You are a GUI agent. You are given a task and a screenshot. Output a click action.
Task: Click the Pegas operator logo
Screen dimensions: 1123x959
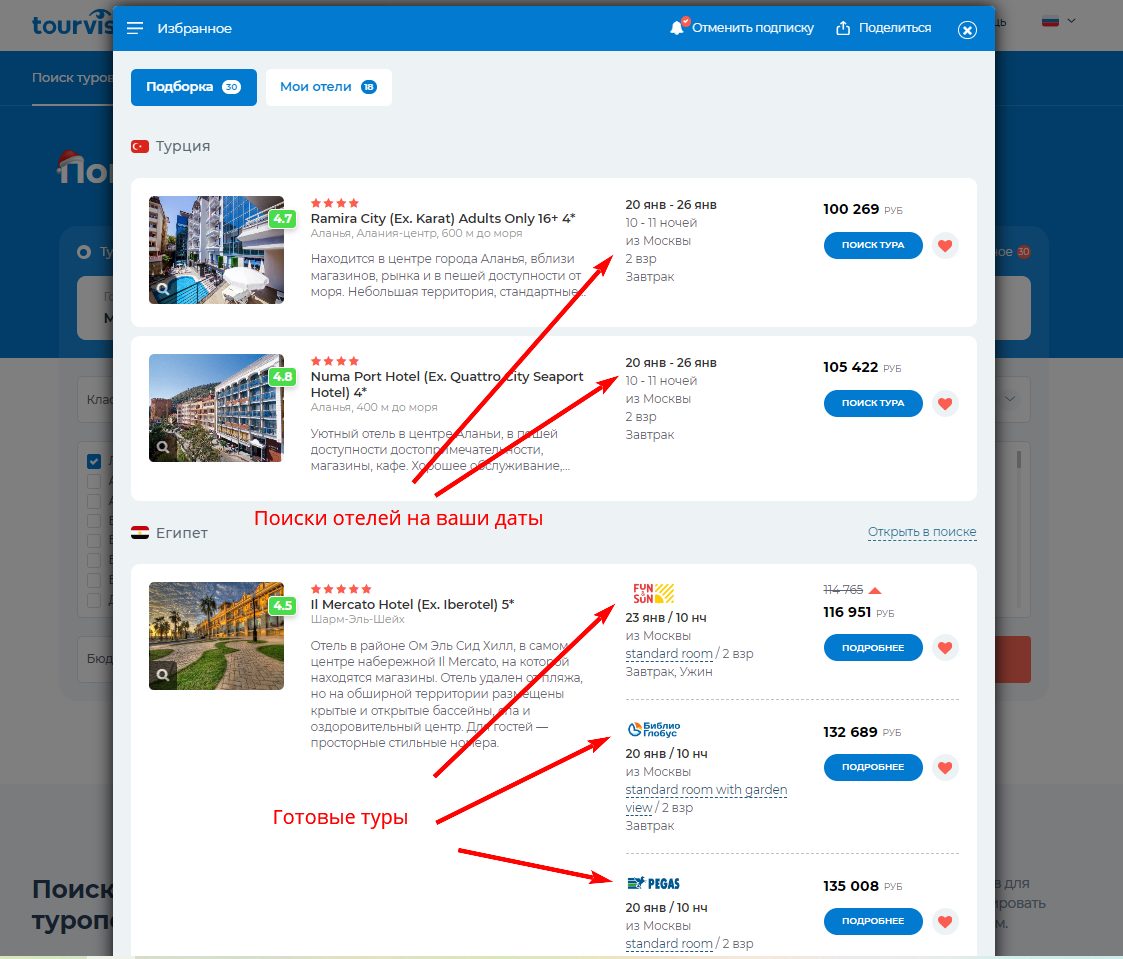[653, 884]
